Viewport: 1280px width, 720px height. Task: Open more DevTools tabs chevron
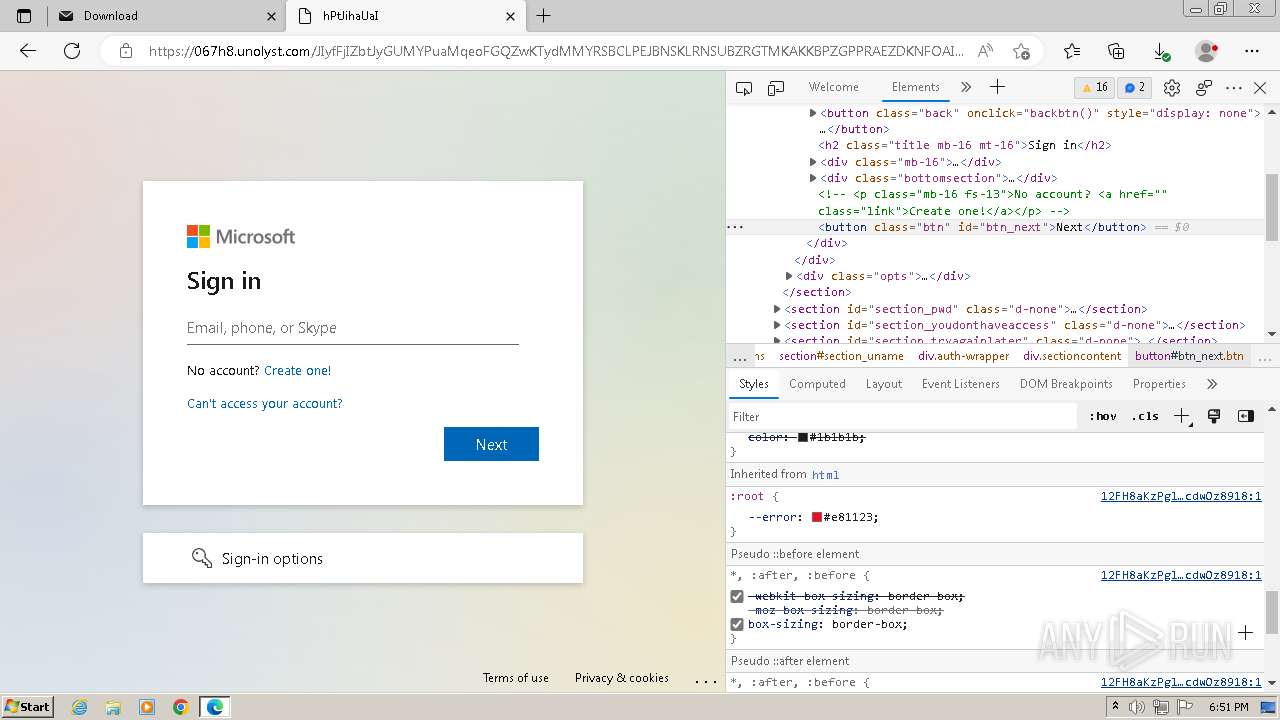tap(966, 87)
